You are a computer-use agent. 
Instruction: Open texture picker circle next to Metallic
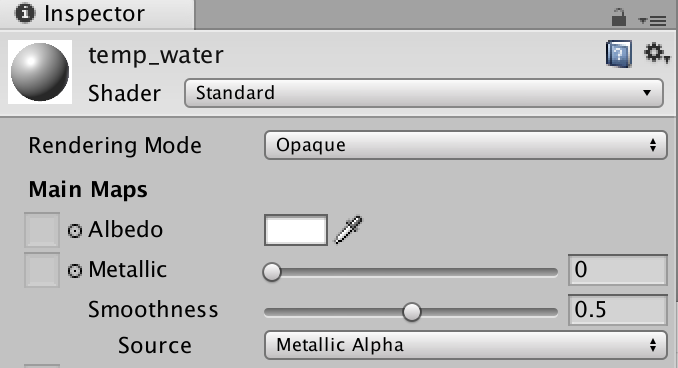coord(75,271)
